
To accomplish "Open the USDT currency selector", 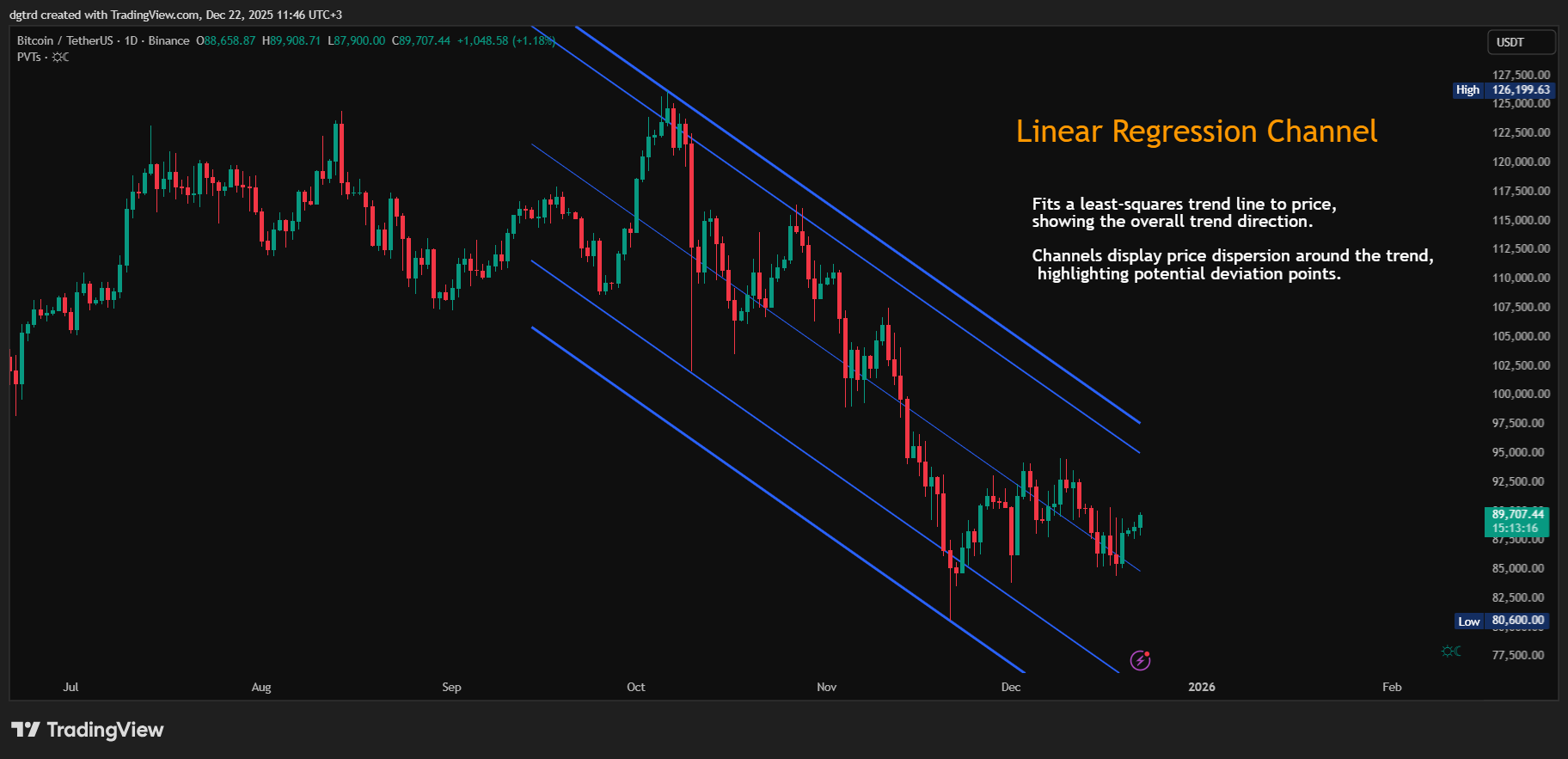I will (x=1522, y=42).
